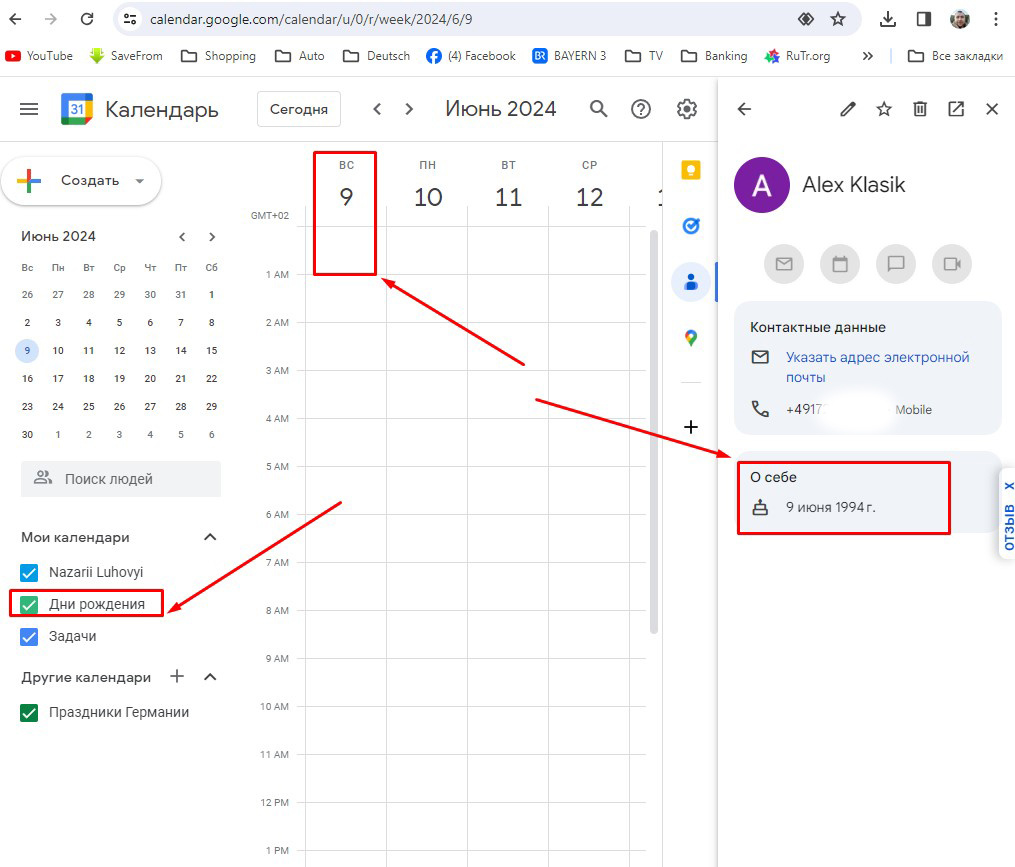Open calendar search
1015x867 pixels.
tap(599, 109)
